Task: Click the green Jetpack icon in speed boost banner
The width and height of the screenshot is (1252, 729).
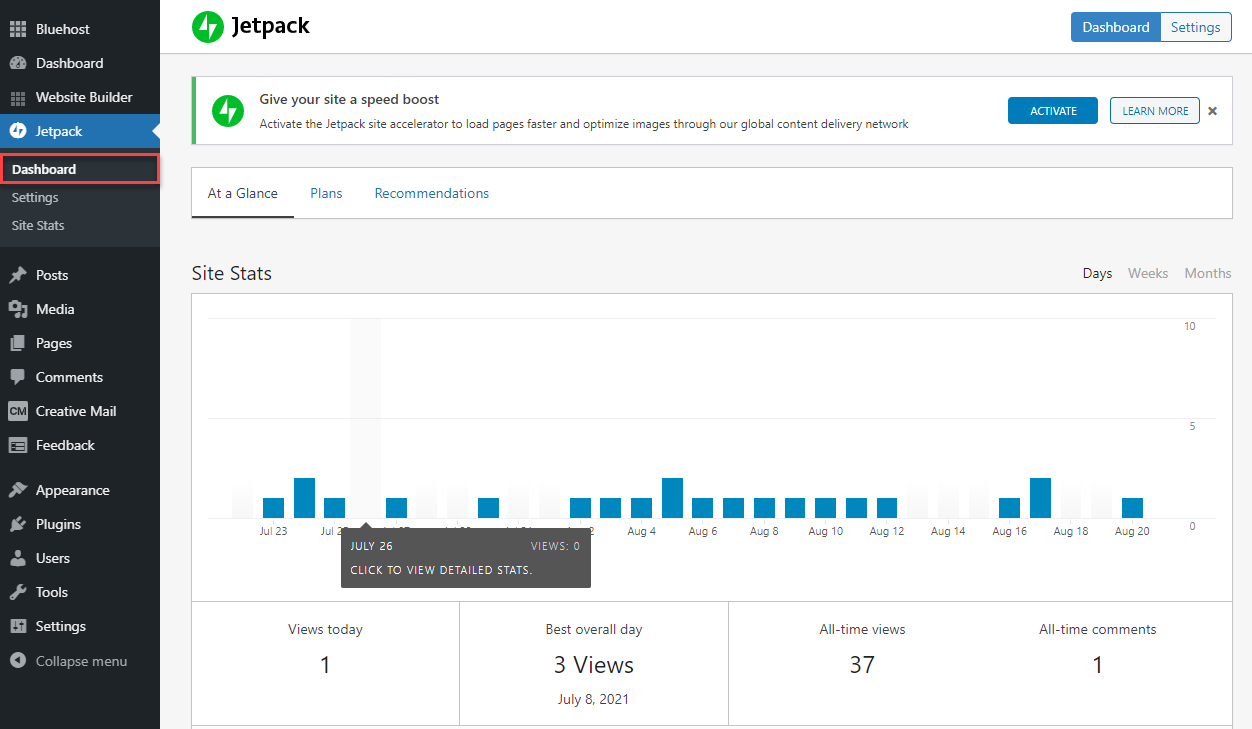Action: coord(228,111)
